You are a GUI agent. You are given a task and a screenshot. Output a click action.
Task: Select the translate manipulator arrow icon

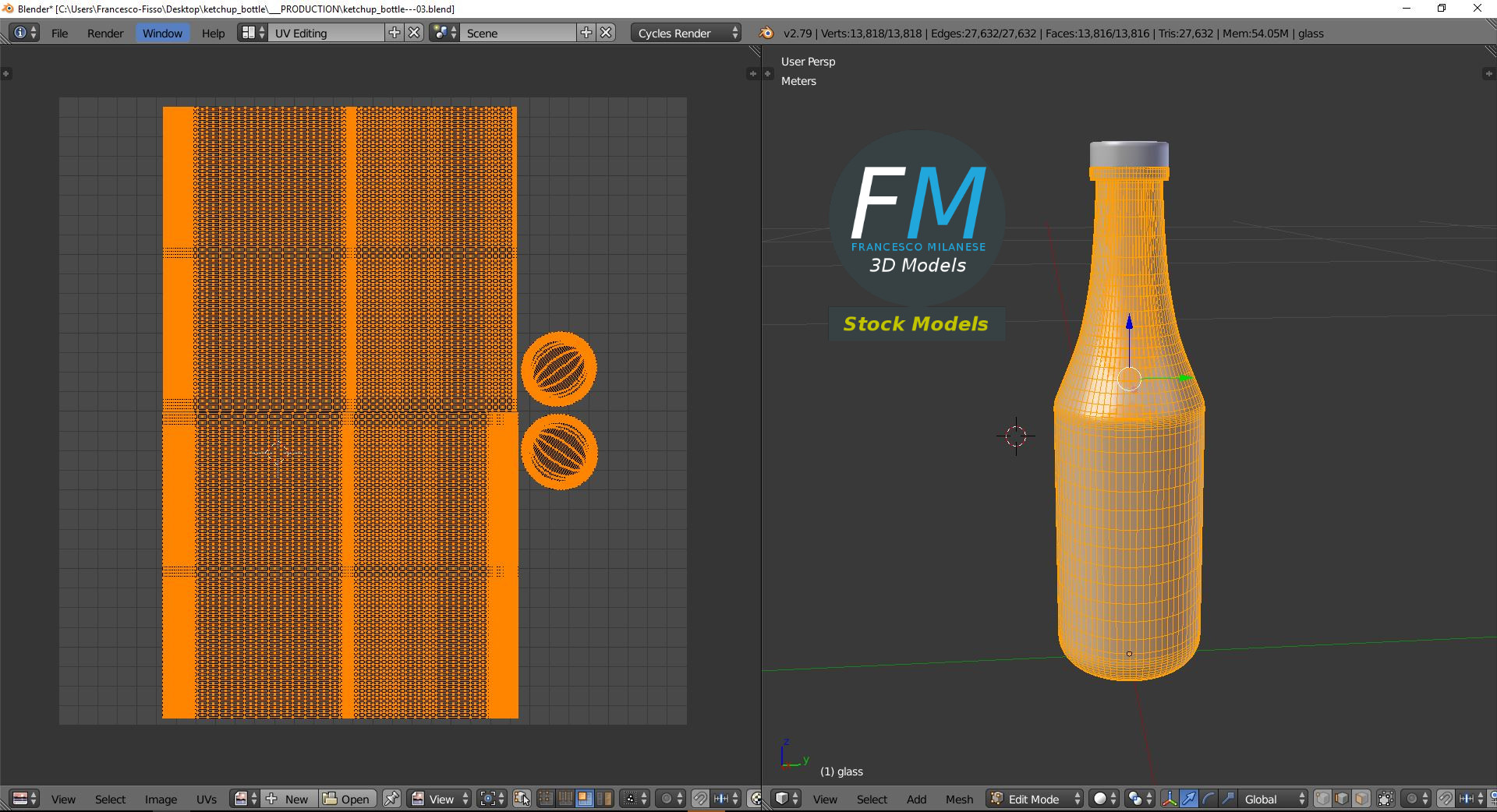[x=1188, y=799]
